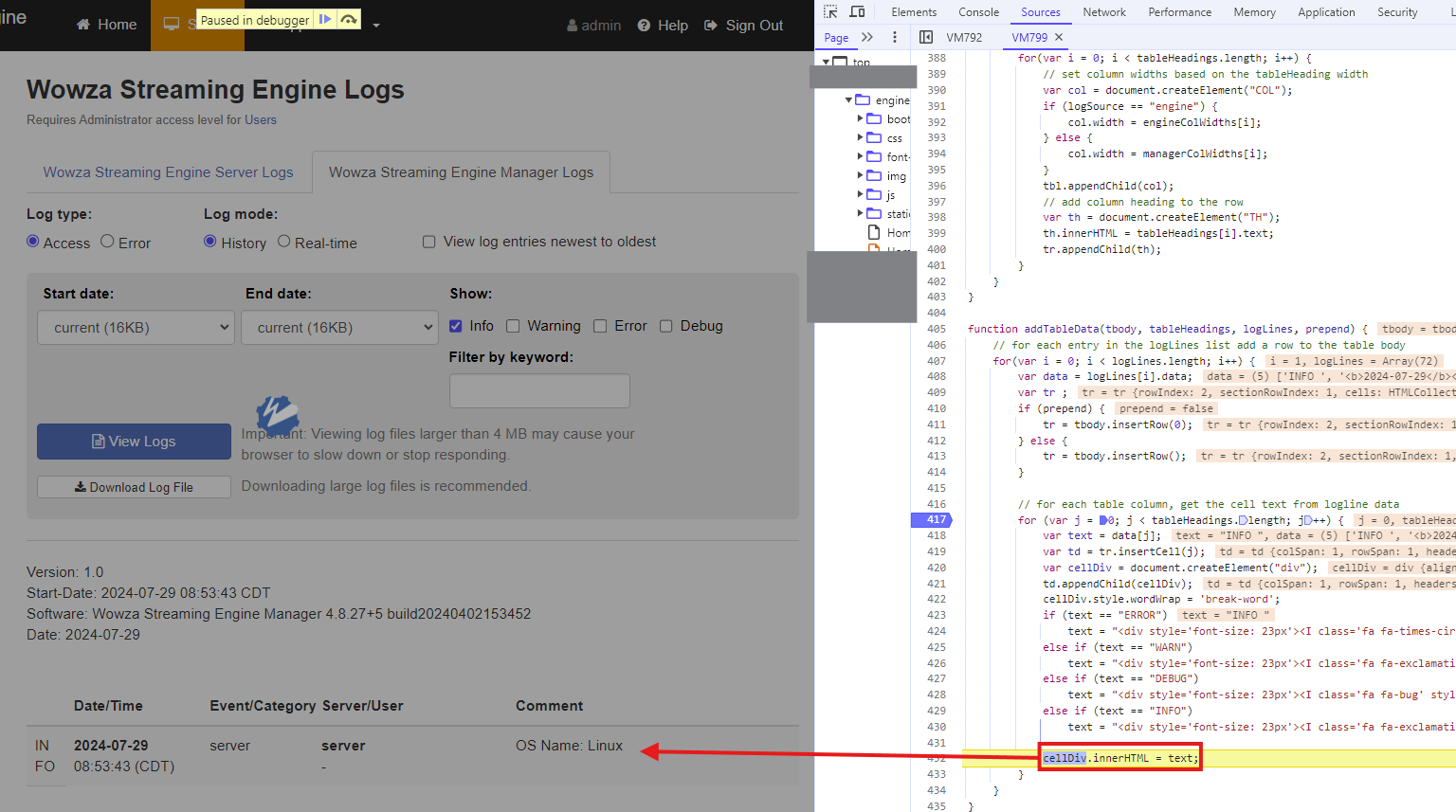Click the admin user icon
1456x812 pixels.
[572, 26]
